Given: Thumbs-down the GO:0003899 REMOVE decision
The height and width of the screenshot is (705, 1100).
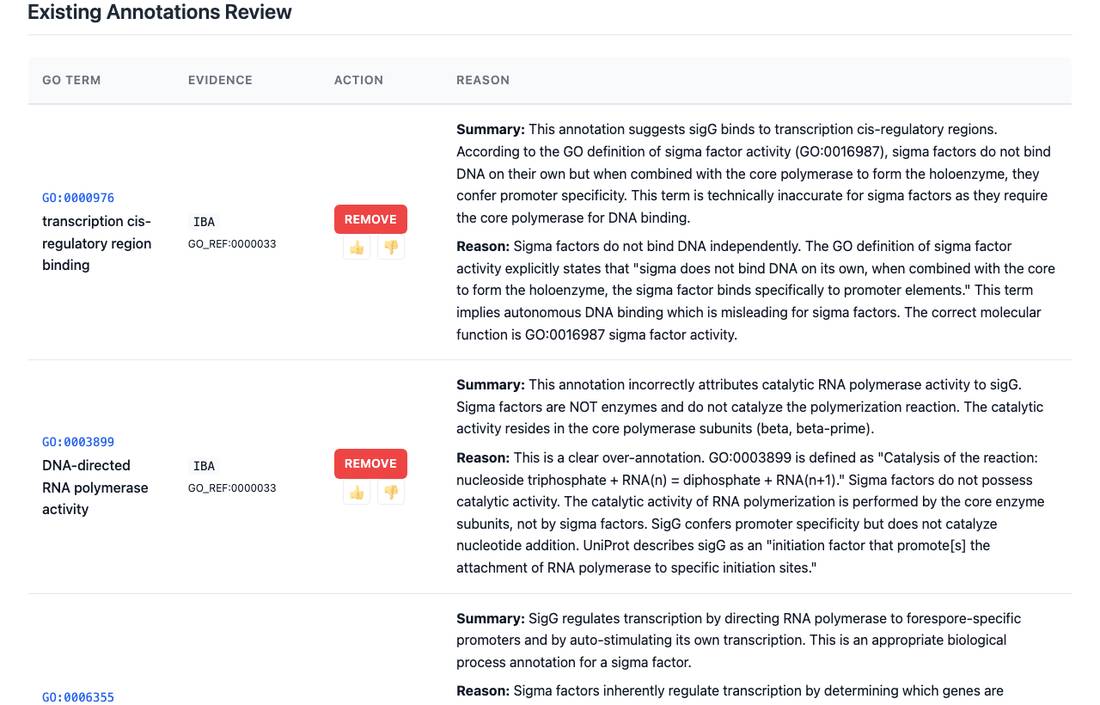Looking at the screenshot, I should [391, 492].
